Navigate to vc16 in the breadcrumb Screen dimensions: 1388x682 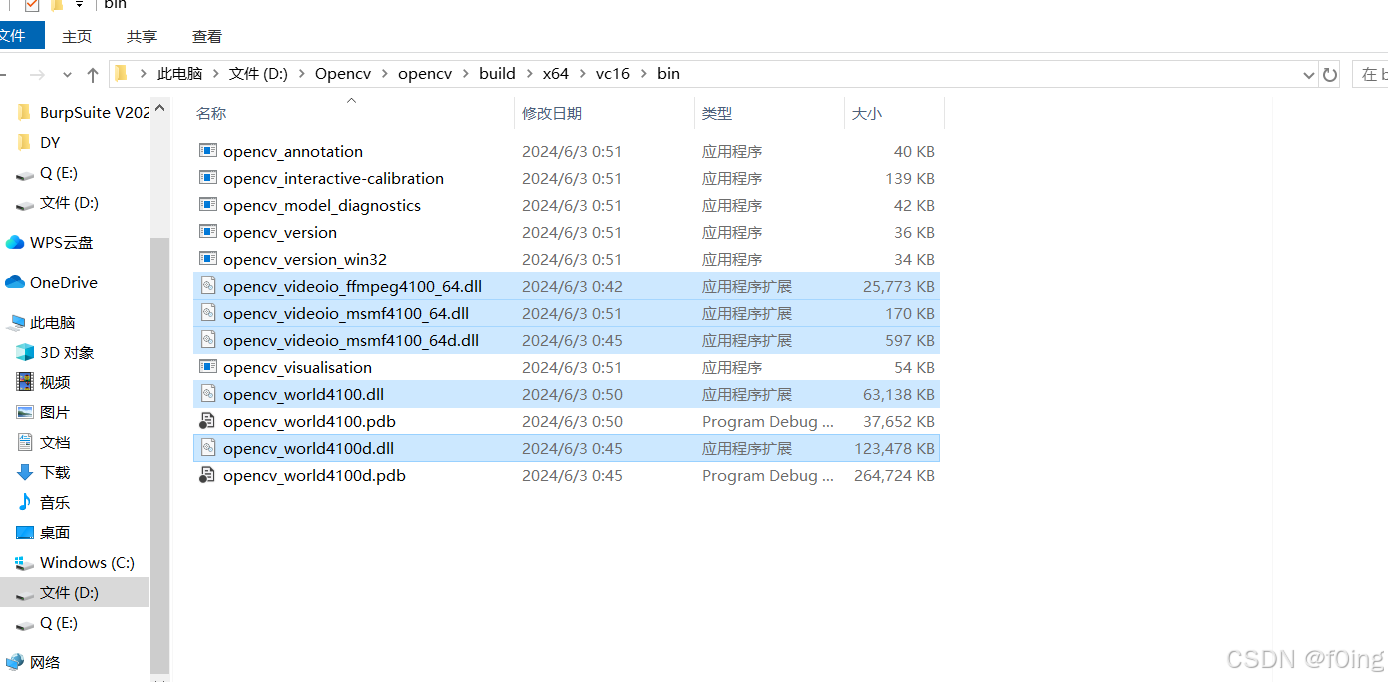pos(613,74)
